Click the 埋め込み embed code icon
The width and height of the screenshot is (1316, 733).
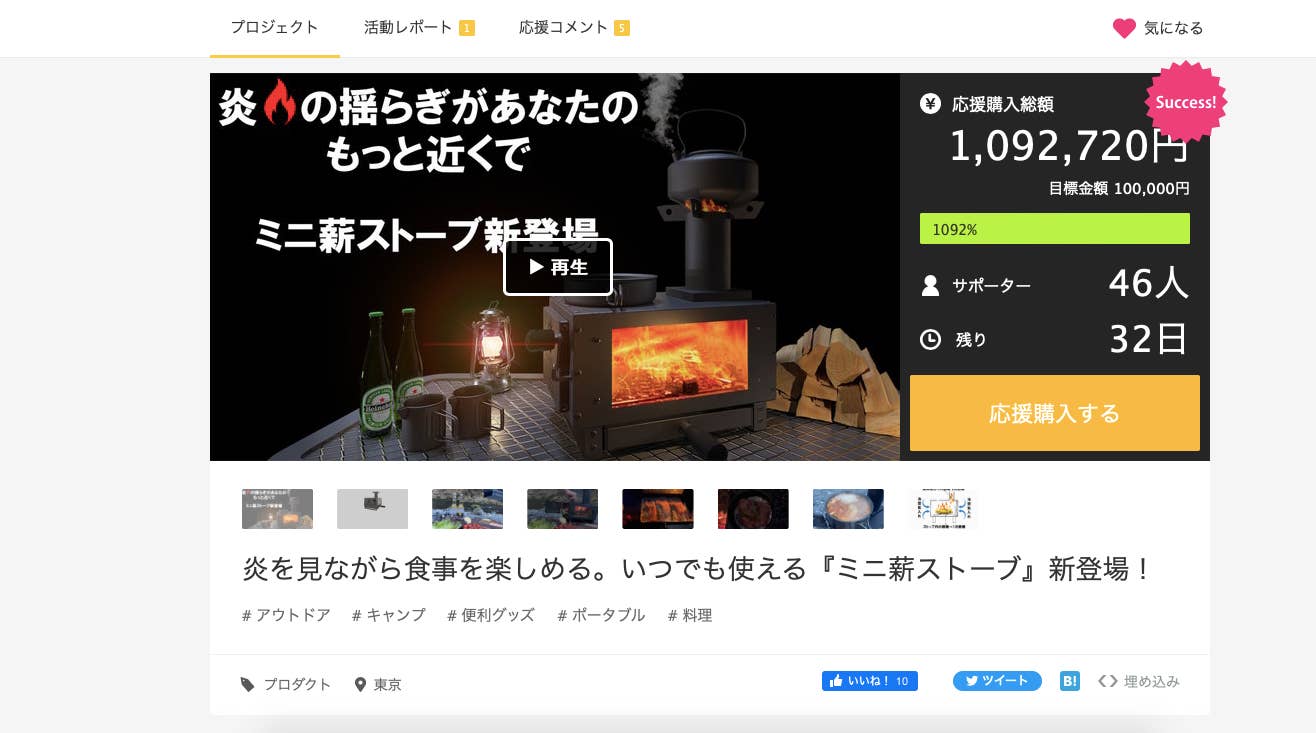pyautogui.click(x=1107, y=681)
